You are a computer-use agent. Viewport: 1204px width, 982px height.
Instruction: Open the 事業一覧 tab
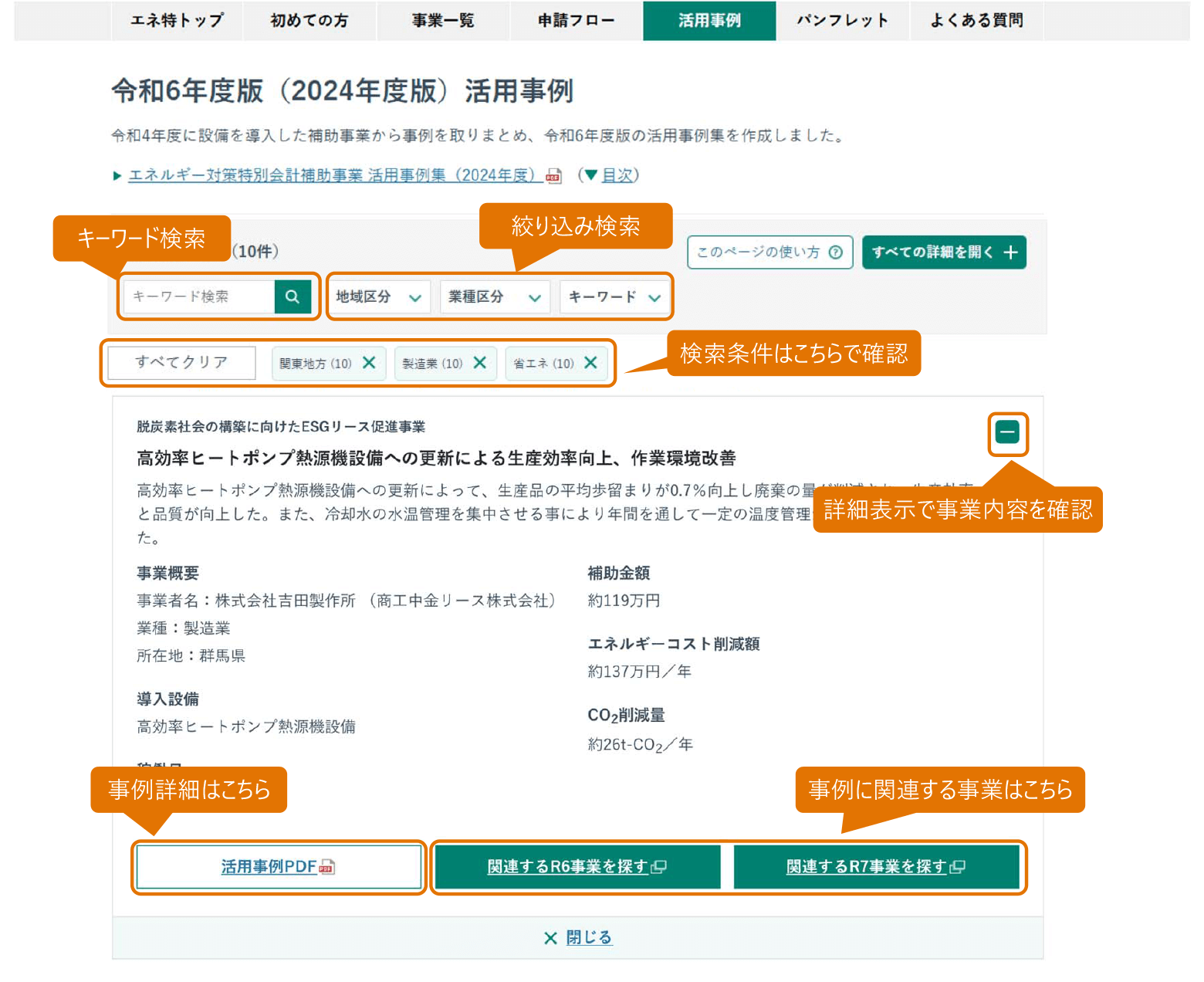pos(443,20)
